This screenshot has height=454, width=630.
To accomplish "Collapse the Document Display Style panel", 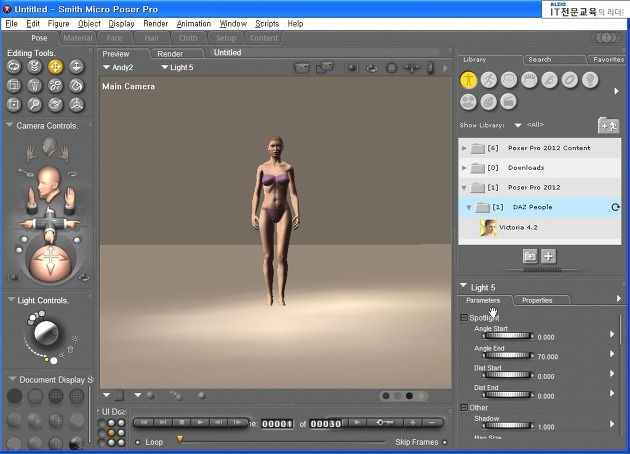I will pyautogui.click(x=12, y=379).
